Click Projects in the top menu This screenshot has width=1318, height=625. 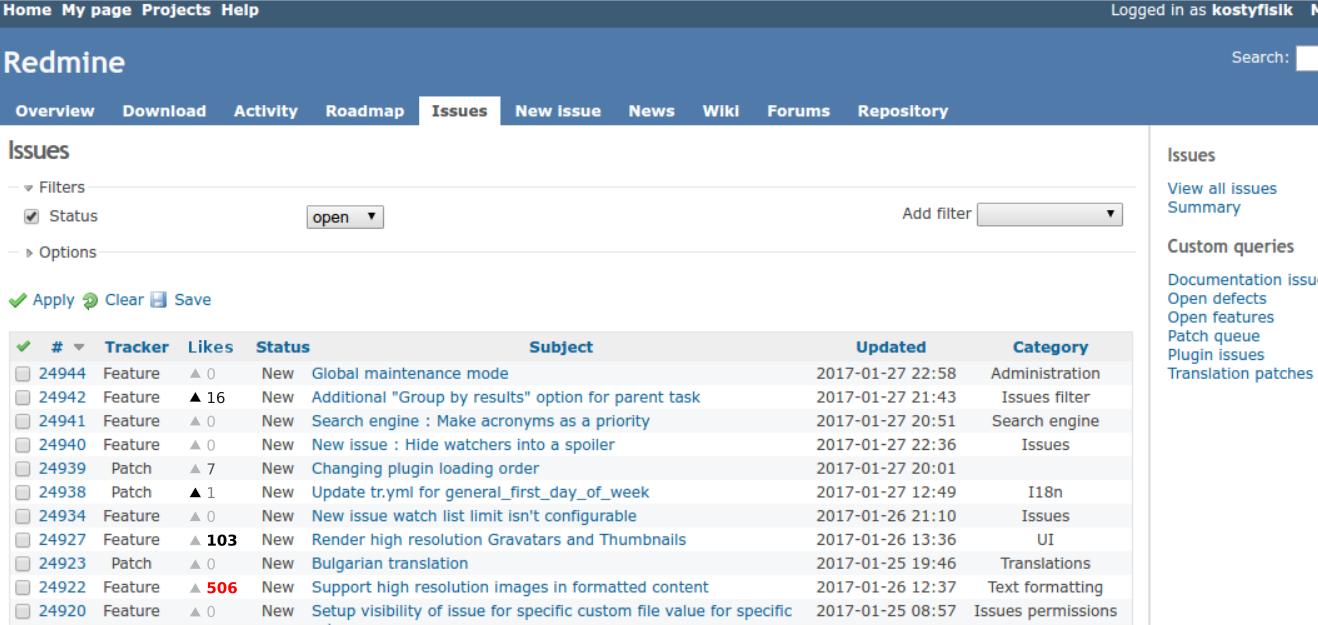pos(176,10)
